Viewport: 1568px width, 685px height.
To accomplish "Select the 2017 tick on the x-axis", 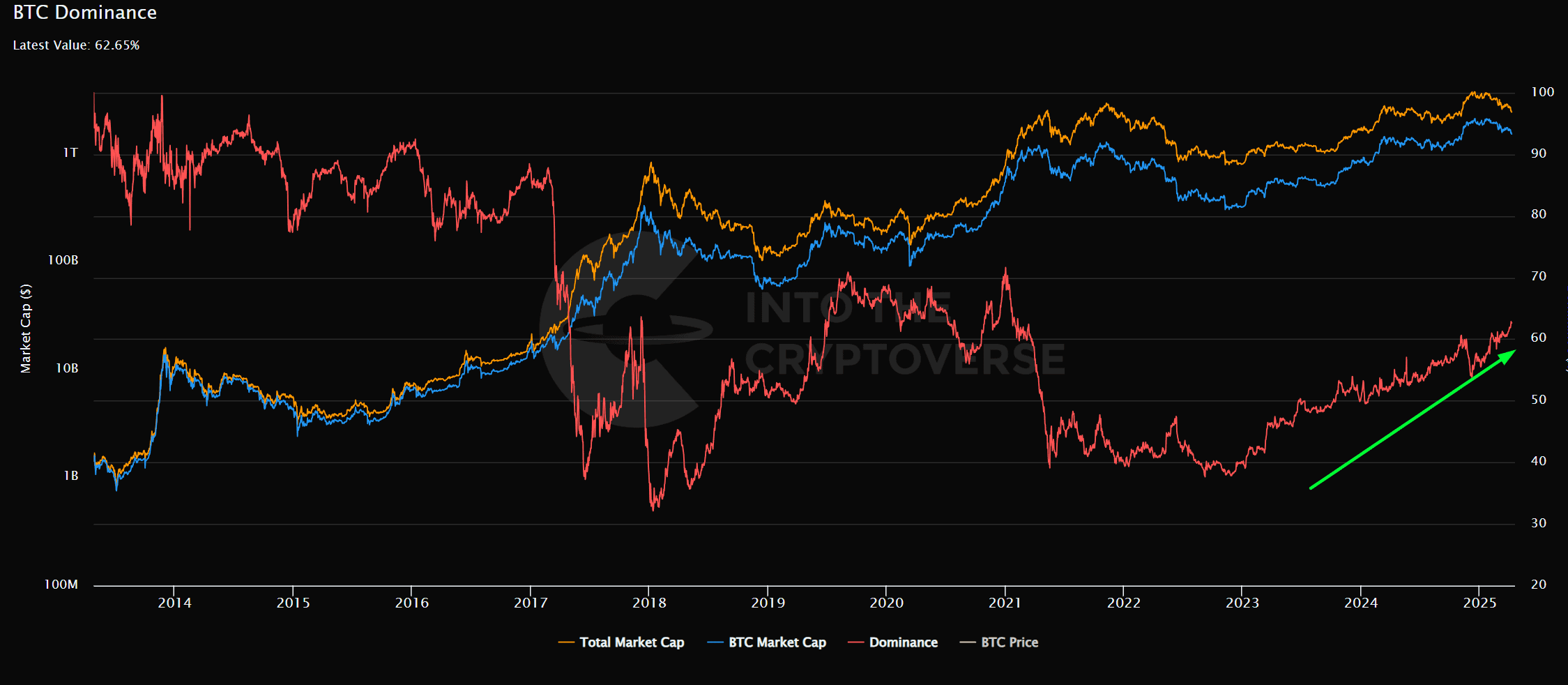I will click(x=531, y=603).
